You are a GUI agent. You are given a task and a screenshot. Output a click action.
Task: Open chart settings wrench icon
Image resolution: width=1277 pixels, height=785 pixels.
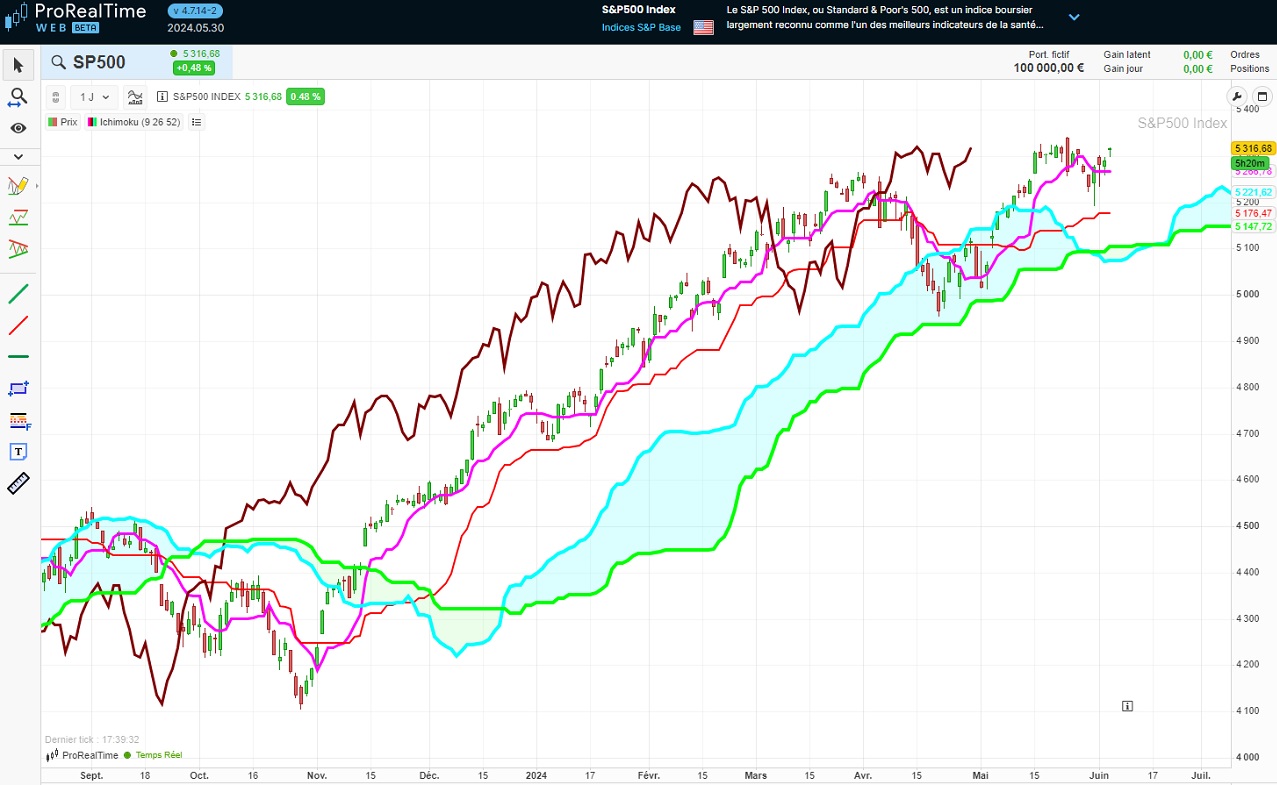pyautogui.click(x=1236, y=96)
